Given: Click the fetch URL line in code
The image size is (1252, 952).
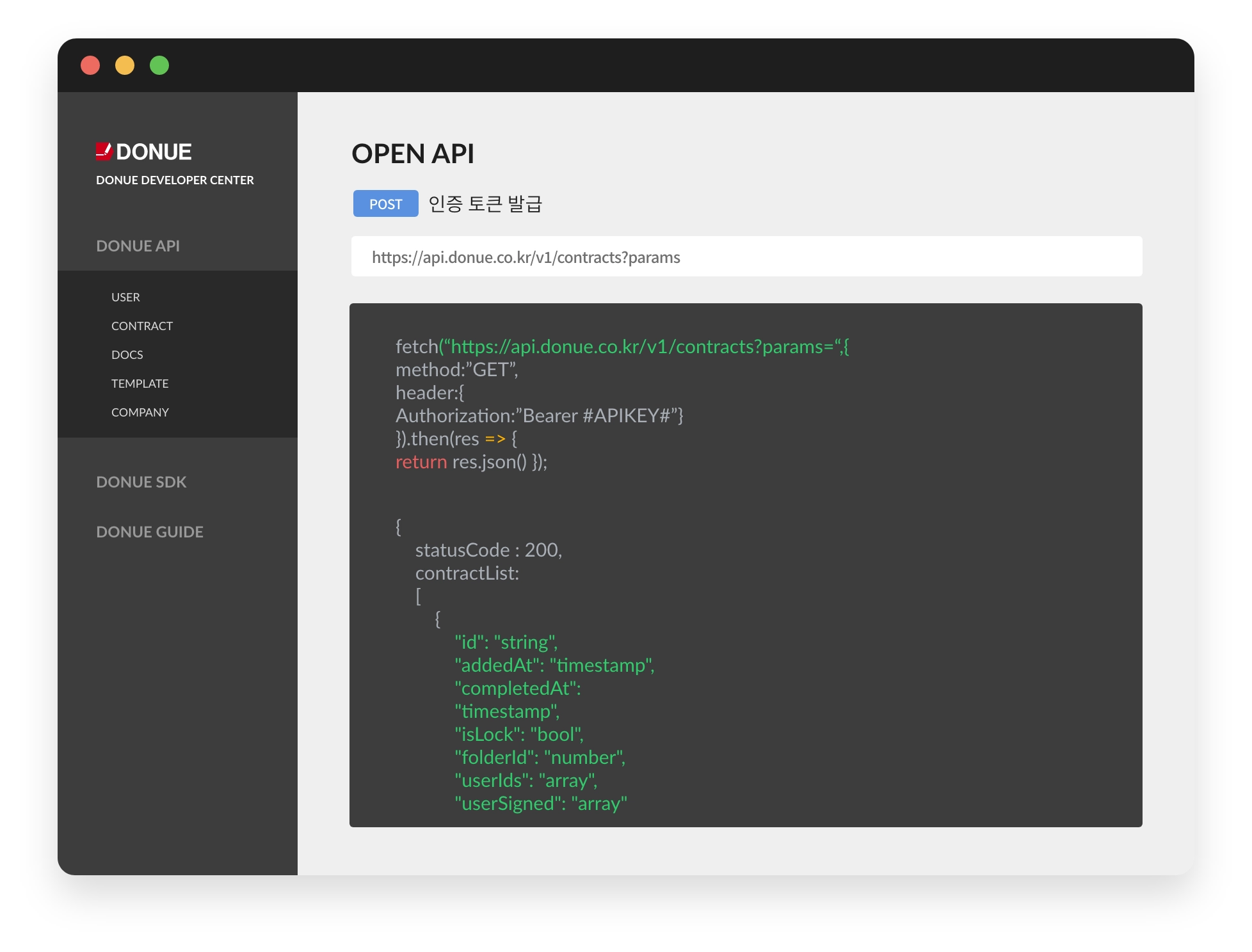Looking at the screenshot, I should (x=622, y=347).
